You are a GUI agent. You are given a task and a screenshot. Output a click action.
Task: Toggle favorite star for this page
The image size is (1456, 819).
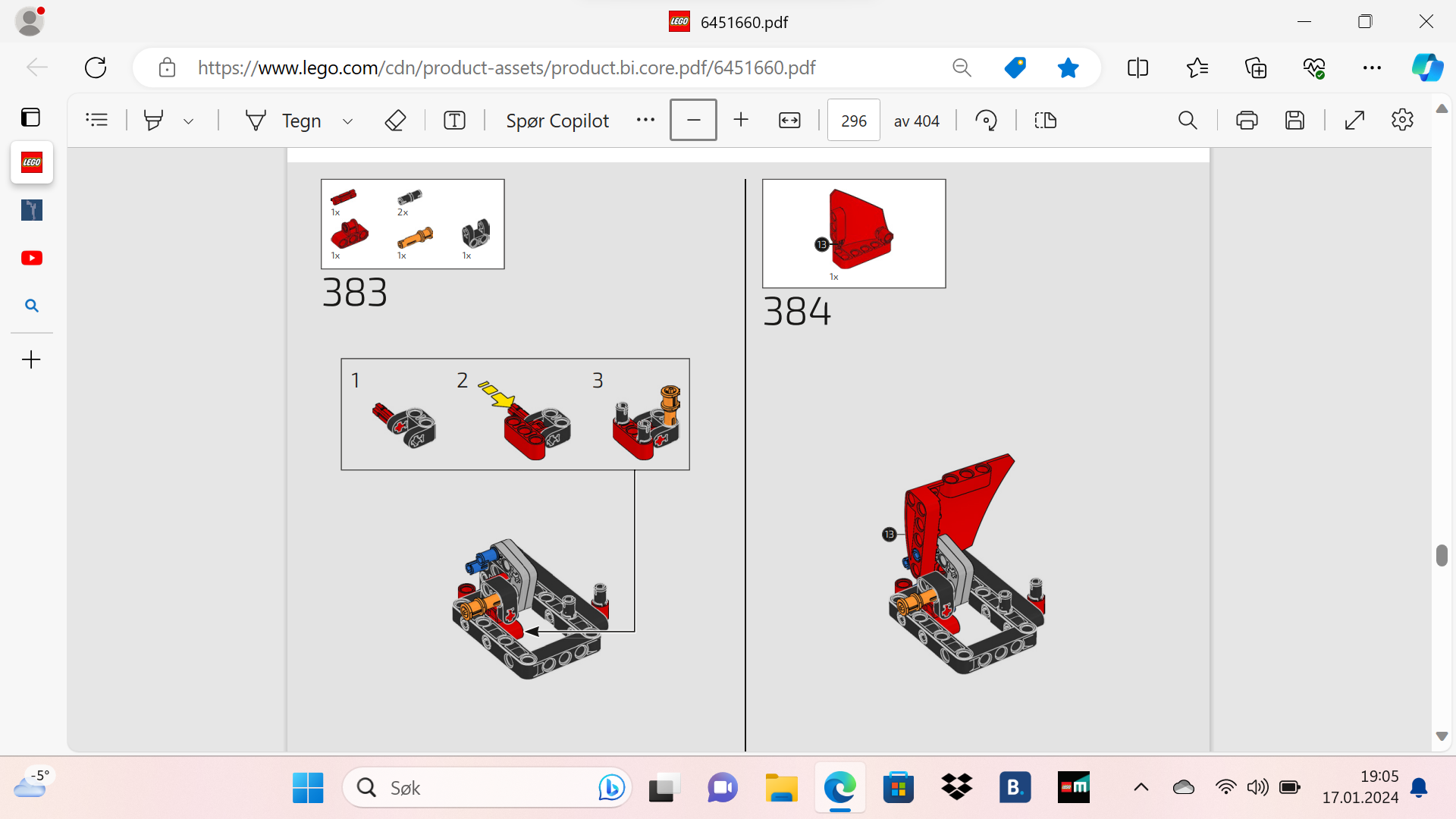pyautogui.click(x=1068, y=67)
